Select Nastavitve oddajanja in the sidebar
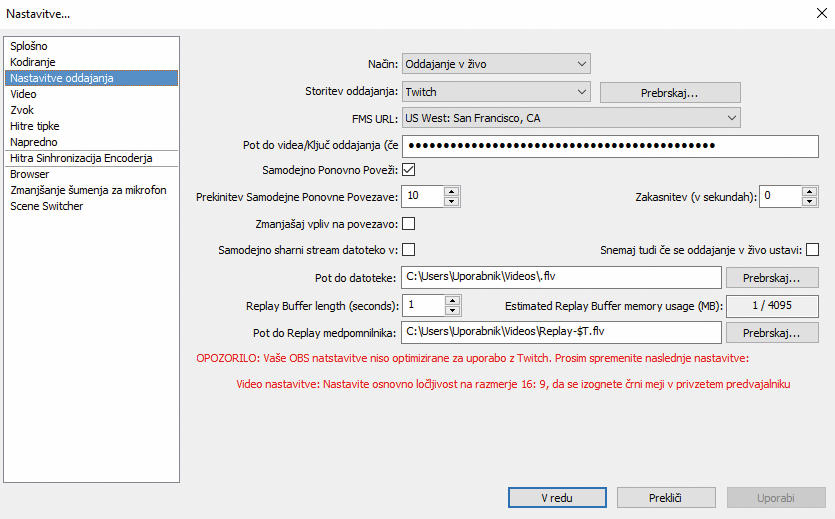The height and width of the screenshot is (519, 835). (x=91, y=78)
